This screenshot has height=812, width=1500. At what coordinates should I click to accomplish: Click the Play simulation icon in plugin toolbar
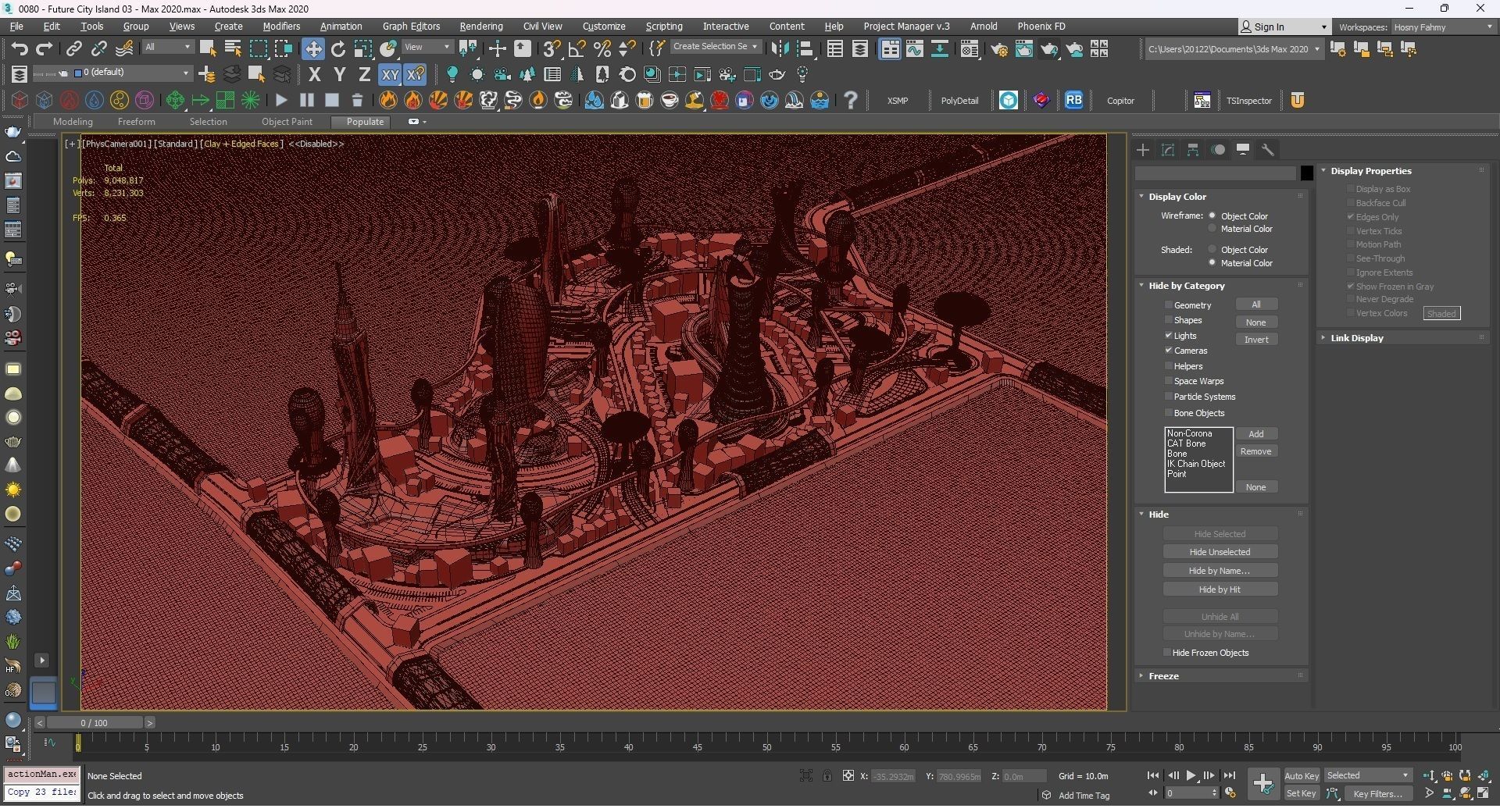(281, 100)
